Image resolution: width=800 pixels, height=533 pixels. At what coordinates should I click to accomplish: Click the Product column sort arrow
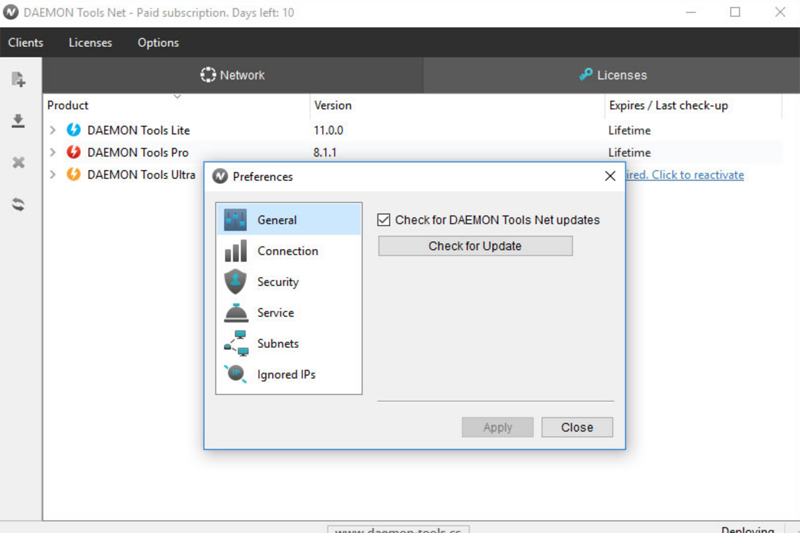point(177,96)
